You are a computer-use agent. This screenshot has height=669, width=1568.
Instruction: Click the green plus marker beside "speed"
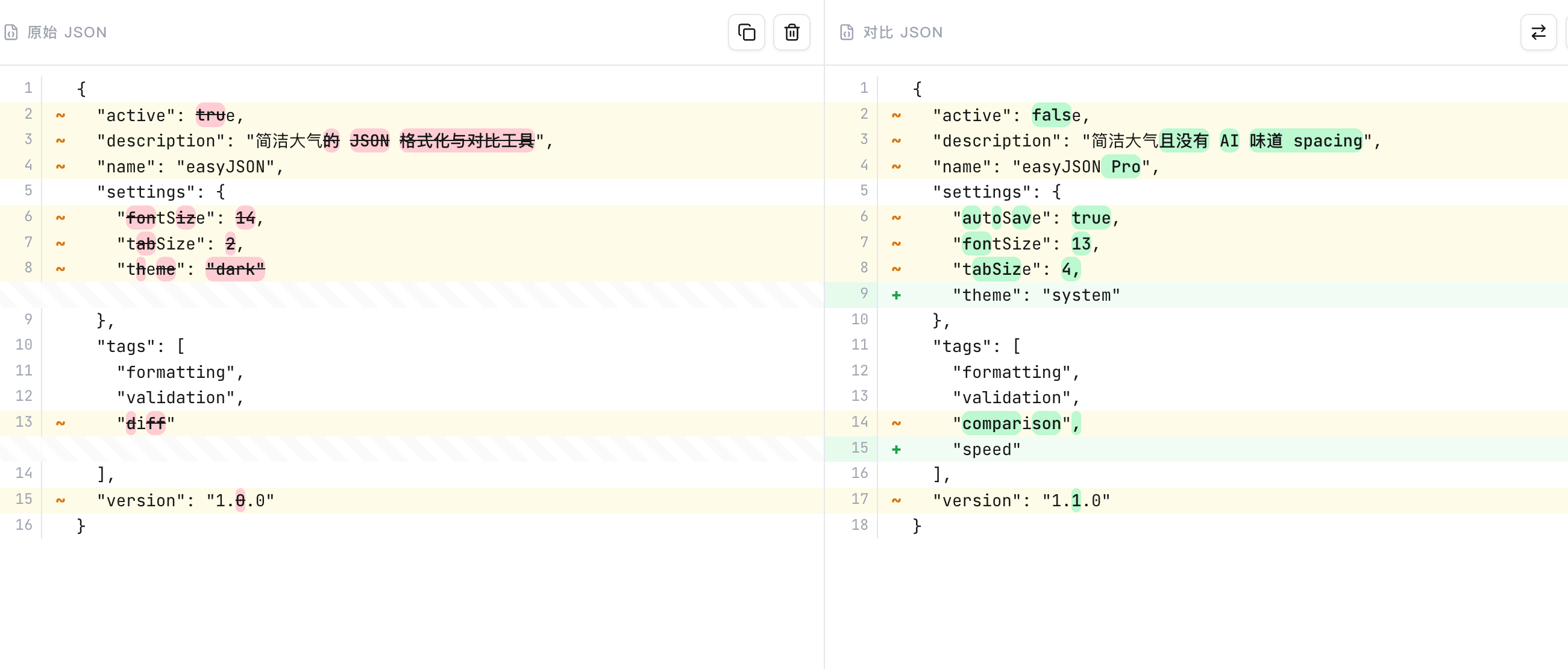(x=896, y=449)
